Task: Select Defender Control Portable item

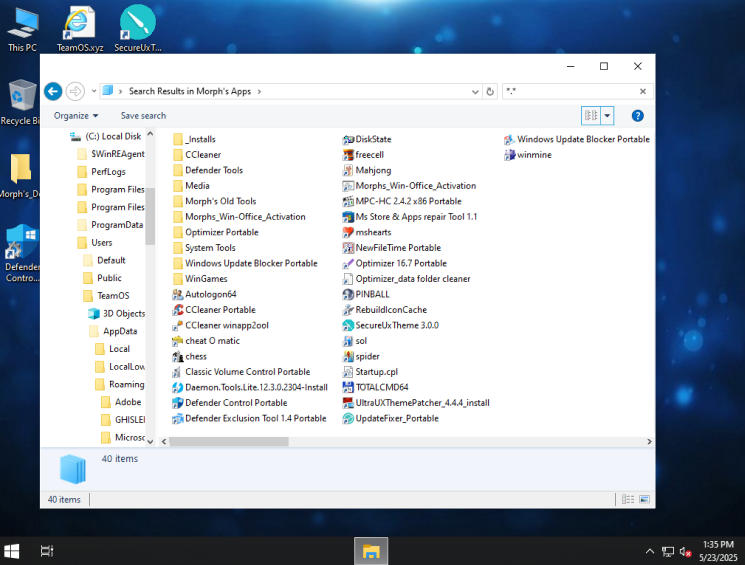Action: [230, 403]
